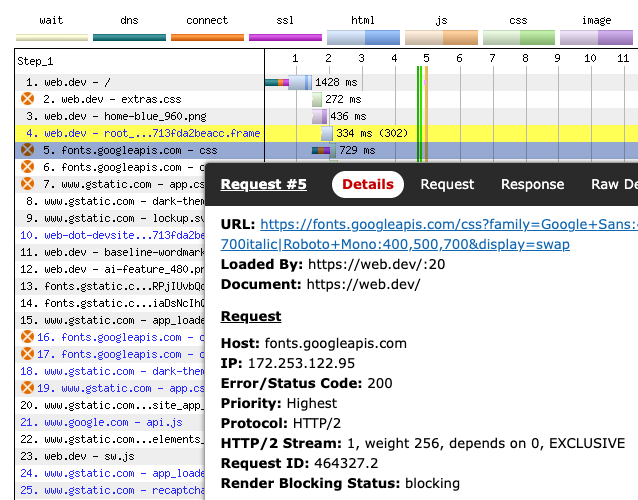Viewport: 638px width, 500px height.
Task: Click the 436 ms image waterfall bar
Action: pyautogui.click(x=319, y=116)
